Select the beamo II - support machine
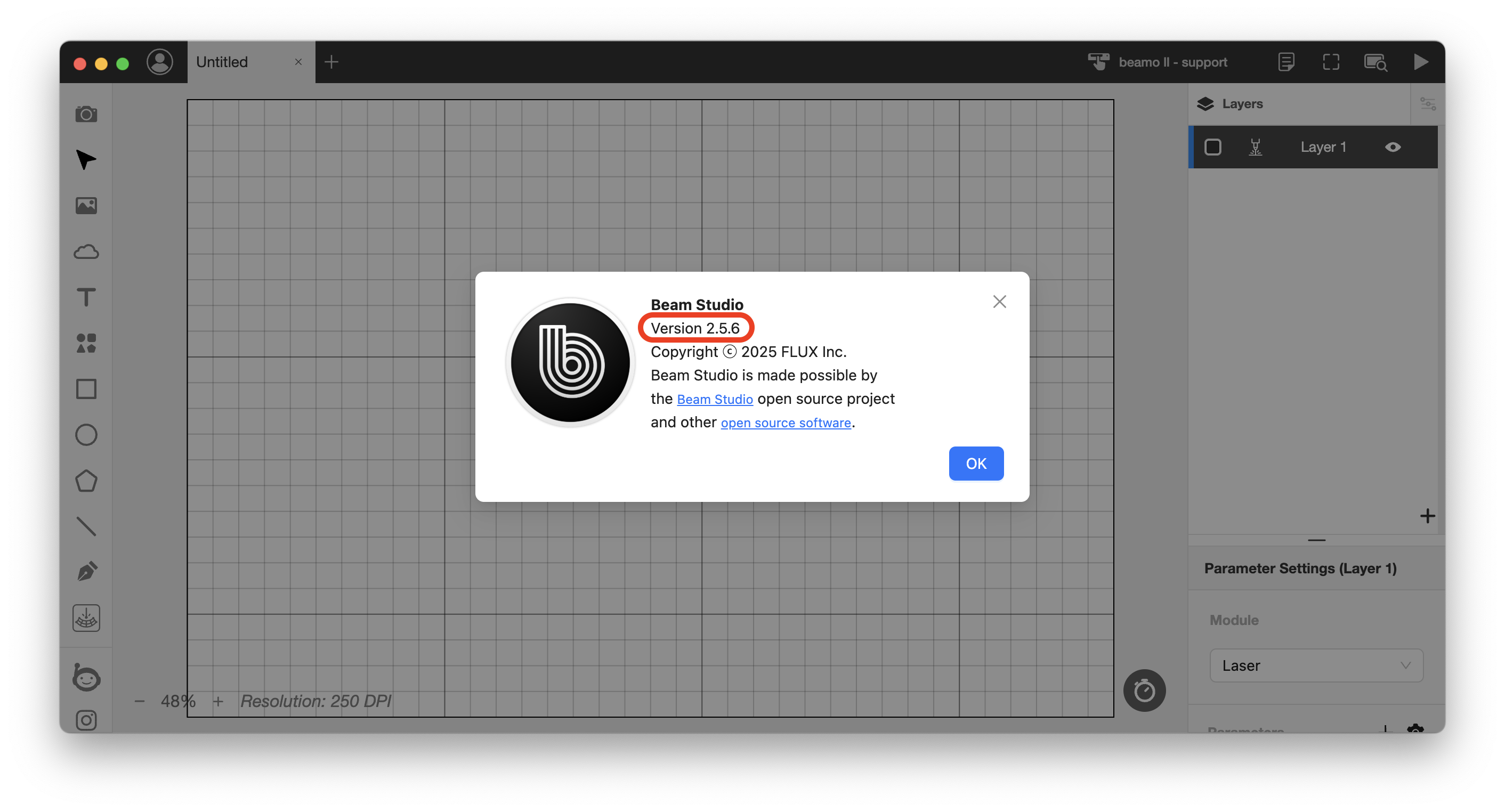Screen dimensions: 1505x812 pos(1158,62)
